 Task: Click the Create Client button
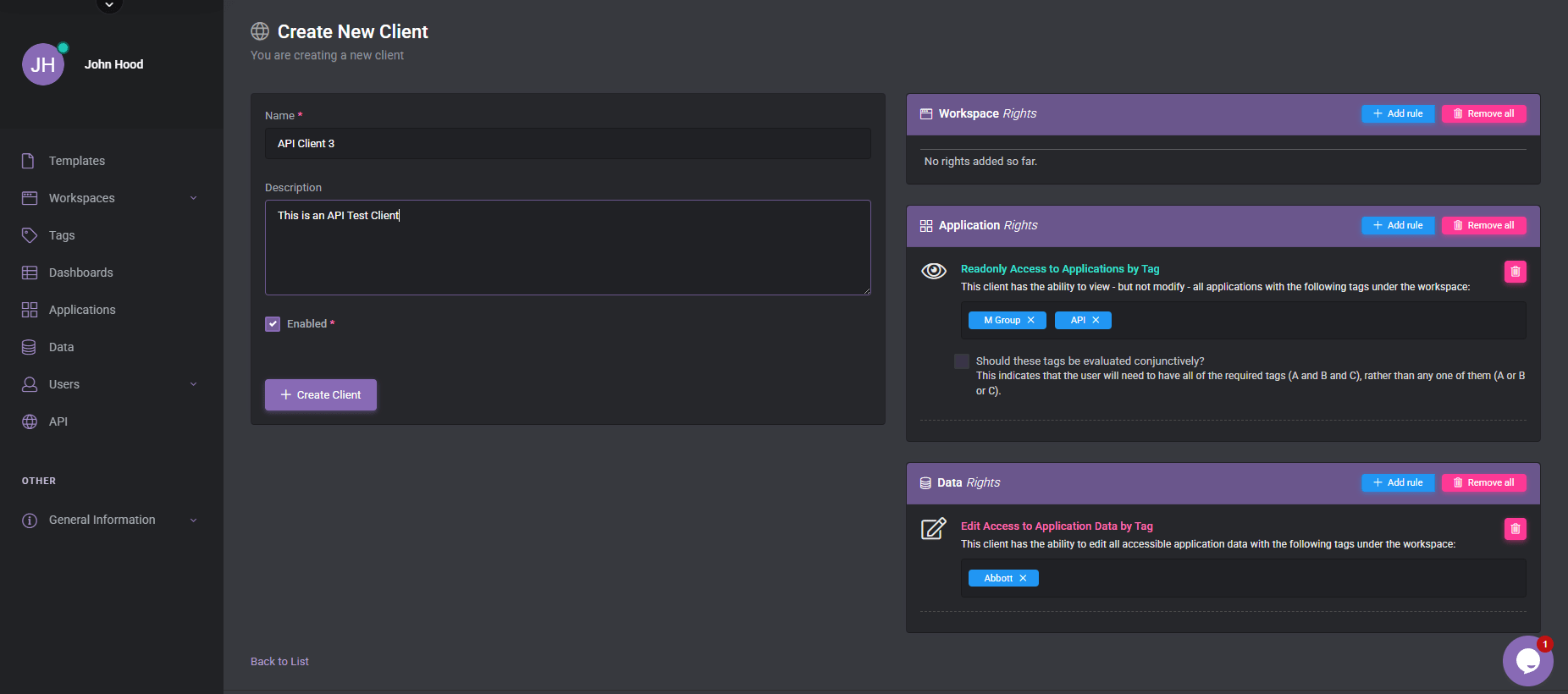(321, 395)
